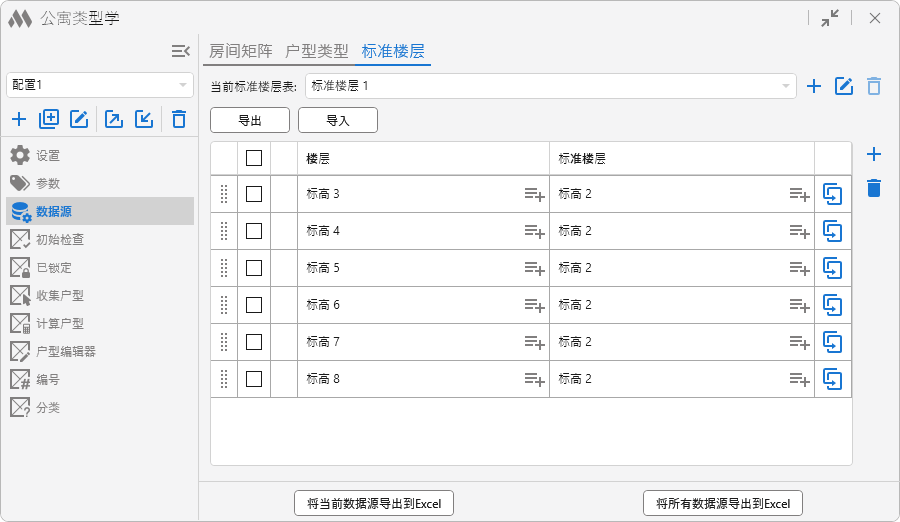This screenshot has width=900, height=522.
Task: Click the add configuration plus icon in sidebar
Action: 19,120
